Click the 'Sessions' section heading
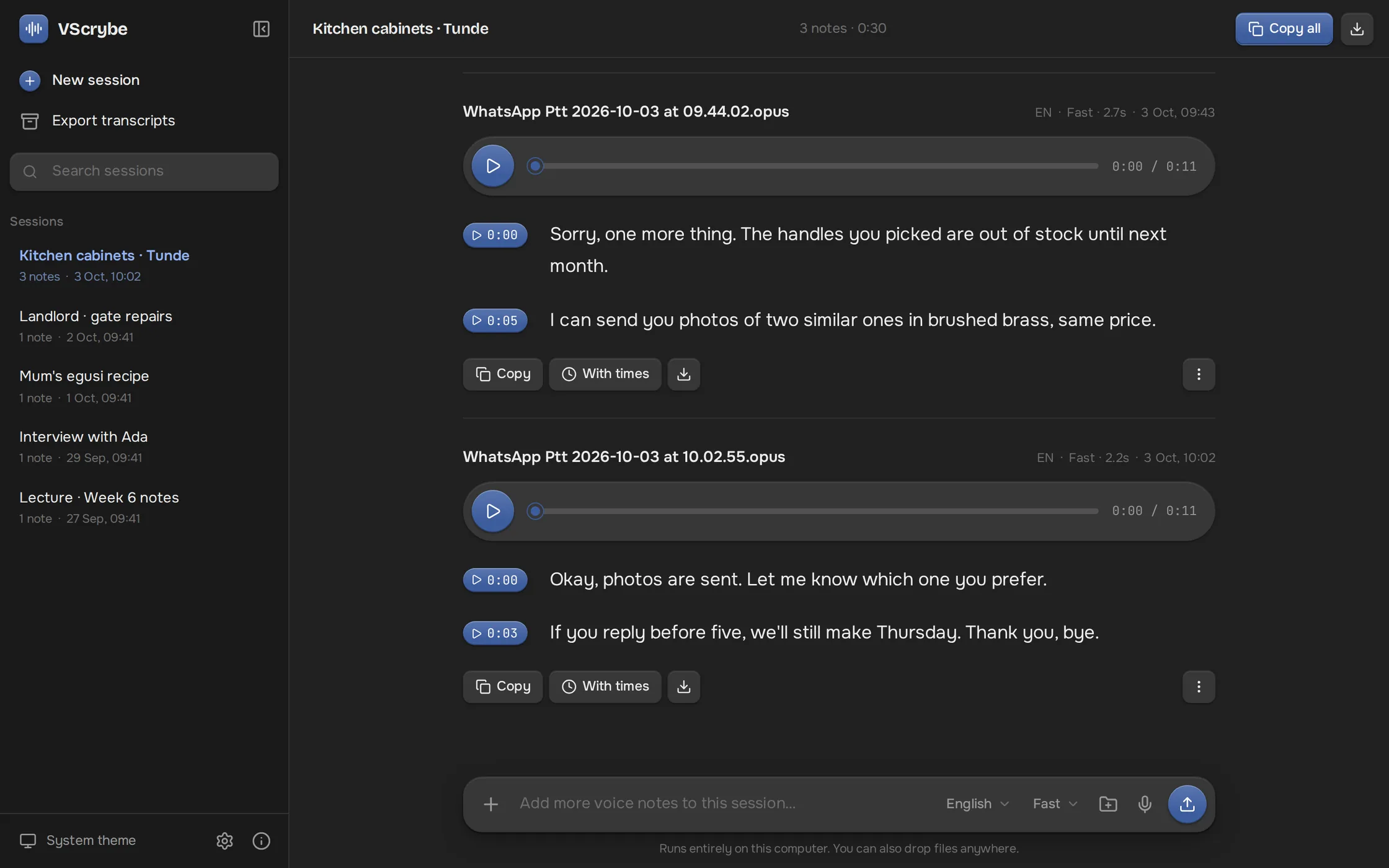 pyautogui.click(x=37, y=221)
